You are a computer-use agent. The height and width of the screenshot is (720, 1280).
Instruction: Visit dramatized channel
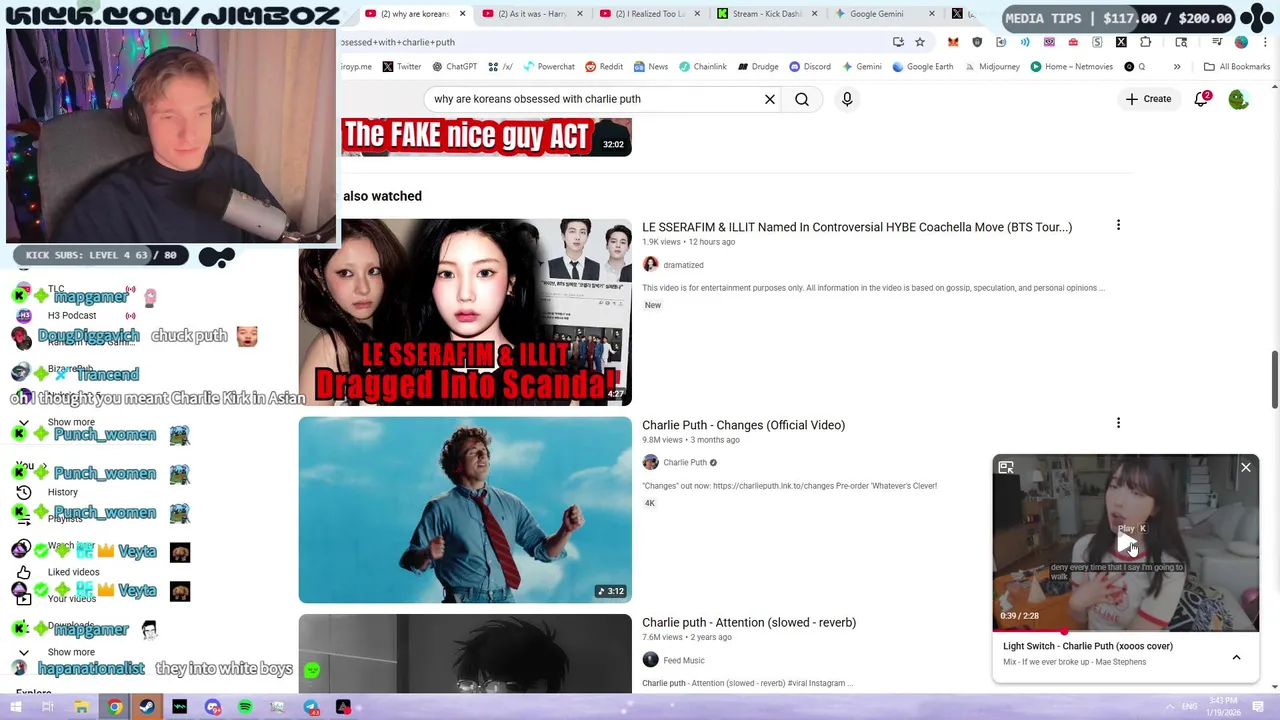[x=683, y=265]
